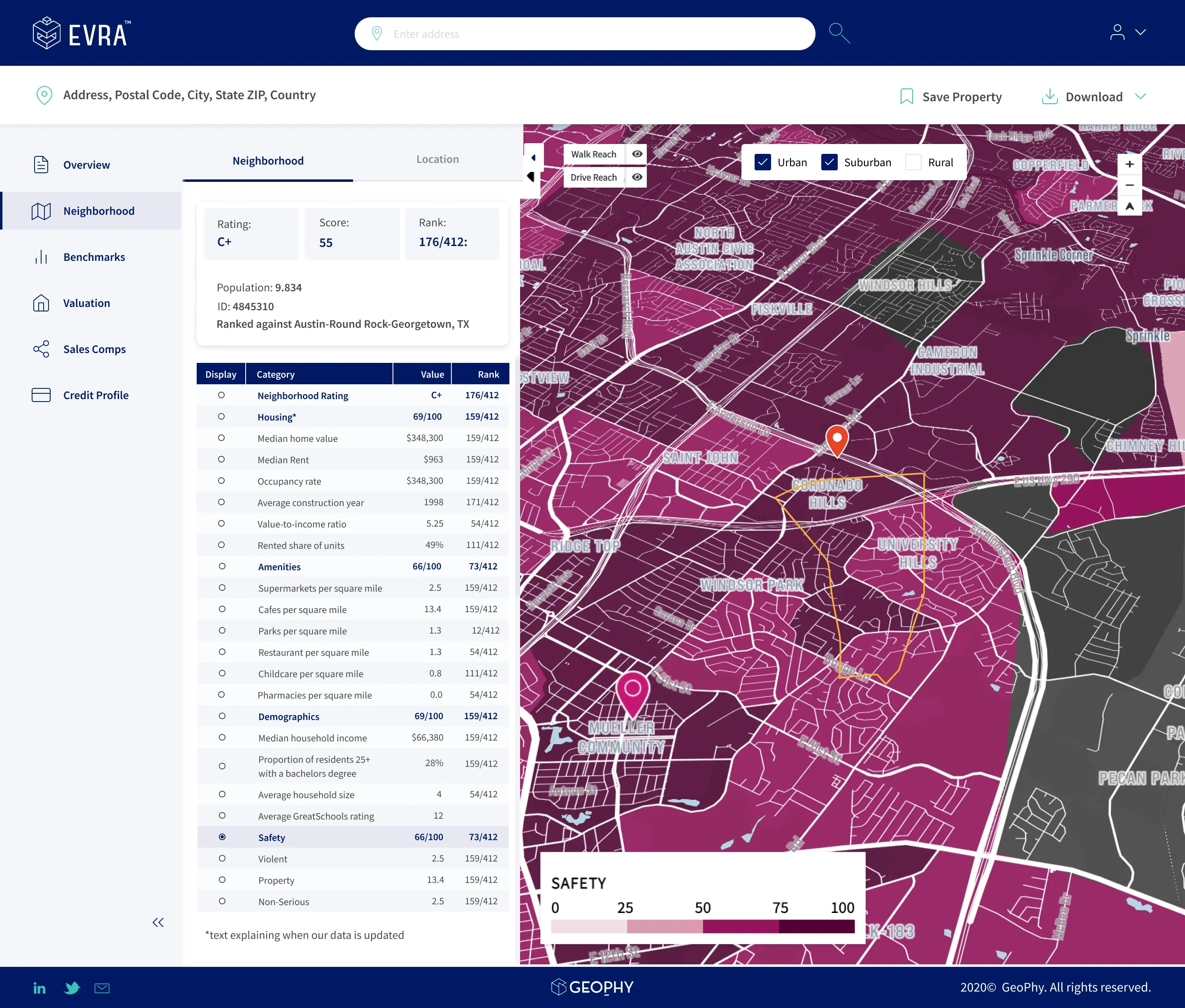Click the GeoPhy footer logo
1185x1008 pixels.
[x=592, y=987]
